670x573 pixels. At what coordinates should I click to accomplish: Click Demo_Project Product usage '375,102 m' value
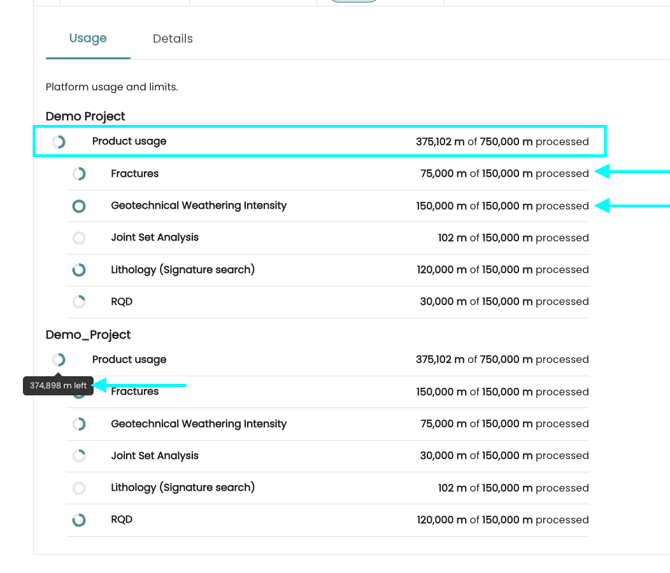pos(440,359)
